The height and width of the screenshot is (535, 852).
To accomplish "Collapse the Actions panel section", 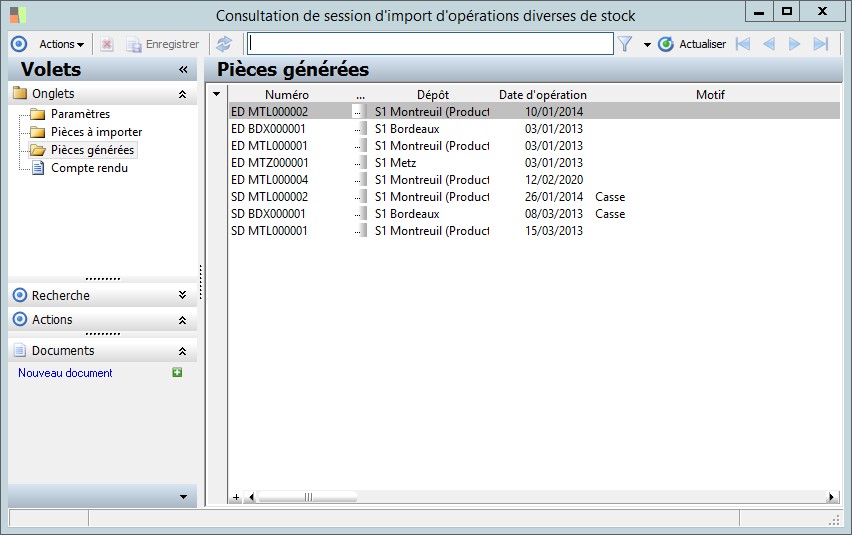I will pos(183,320).
